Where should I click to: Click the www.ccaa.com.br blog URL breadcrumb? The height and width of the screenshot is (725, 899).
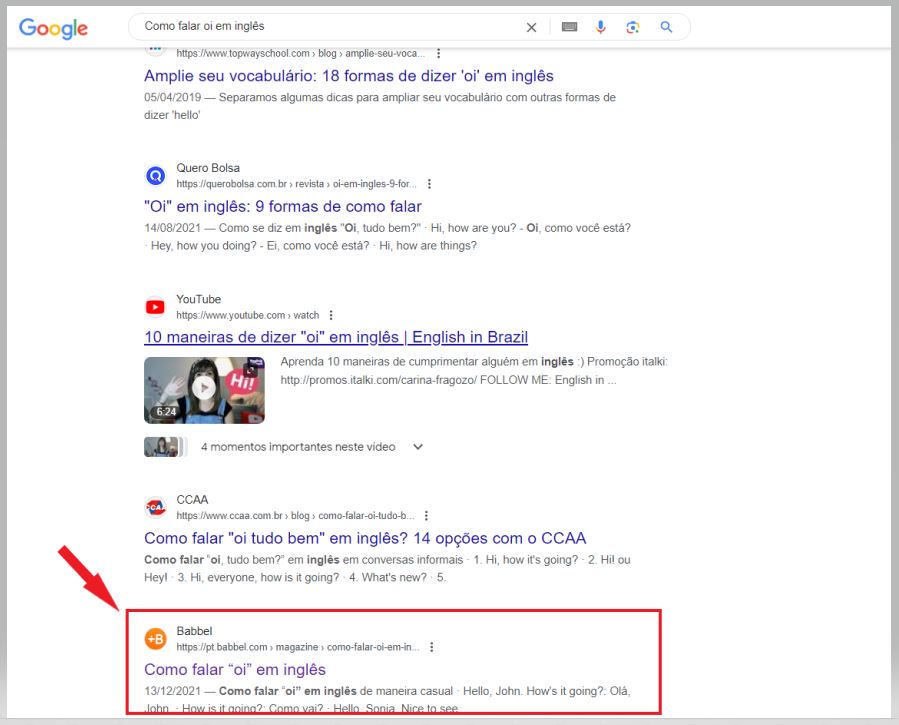[x=295, y=516]
